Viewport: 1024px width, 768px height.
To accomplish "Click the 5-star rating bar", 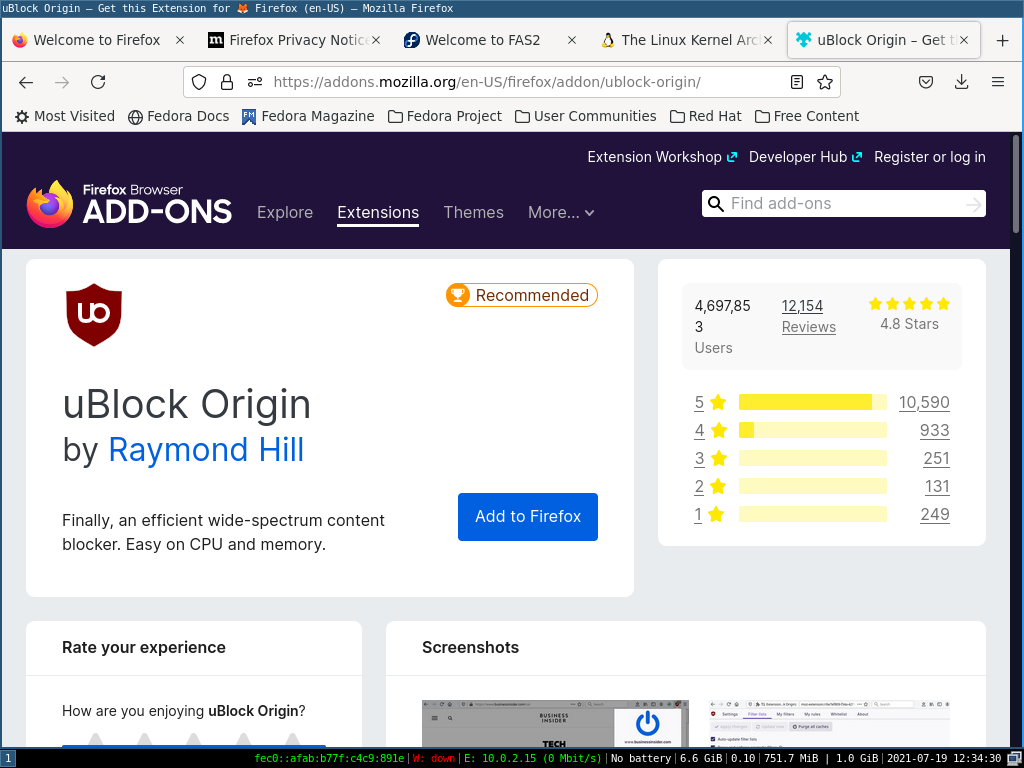I will [812, 402].
